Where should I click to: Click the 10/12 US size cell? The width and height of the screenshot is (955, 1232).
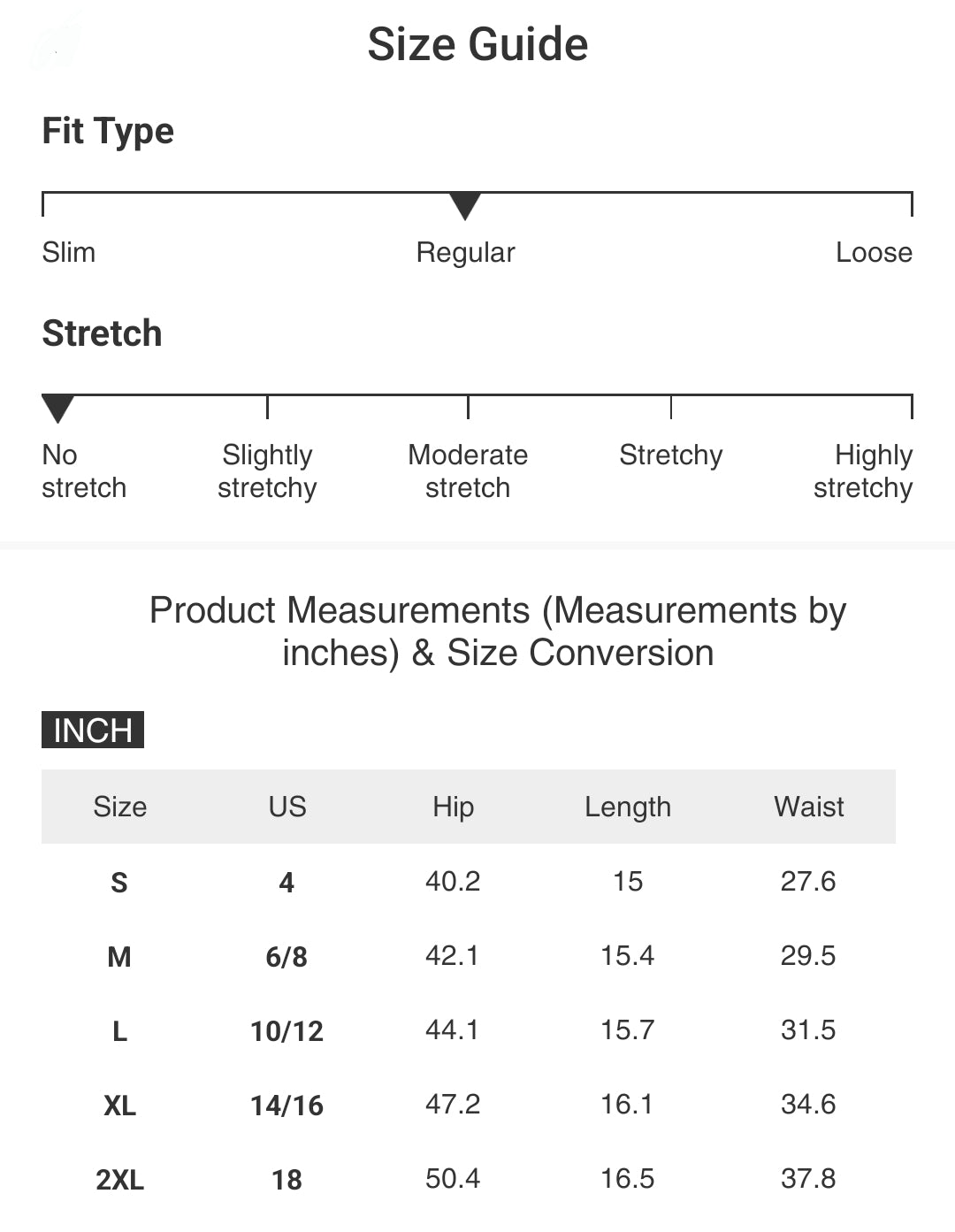(x=286, y=1031)
